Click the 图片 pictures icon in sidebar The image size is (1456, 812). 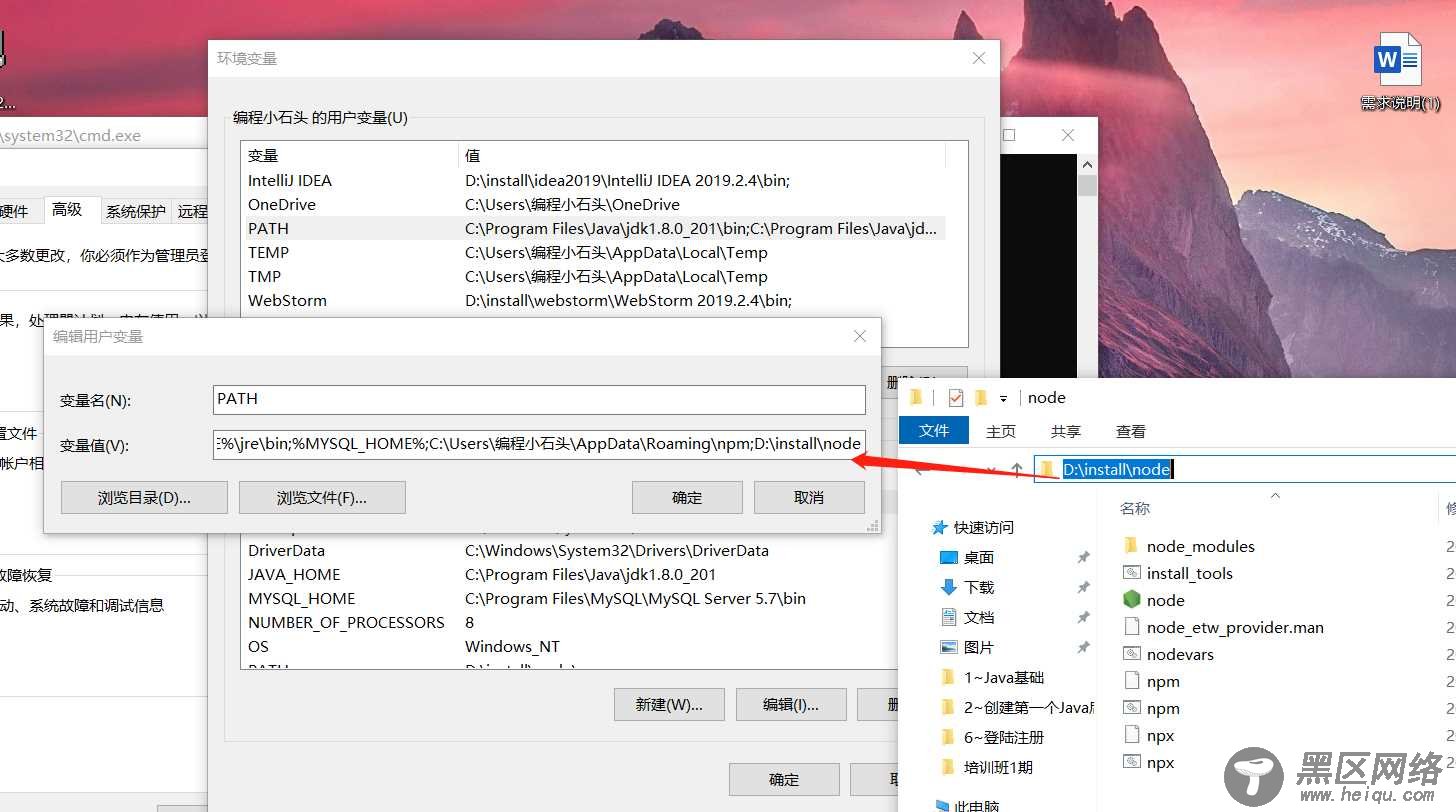pos(949,647)
